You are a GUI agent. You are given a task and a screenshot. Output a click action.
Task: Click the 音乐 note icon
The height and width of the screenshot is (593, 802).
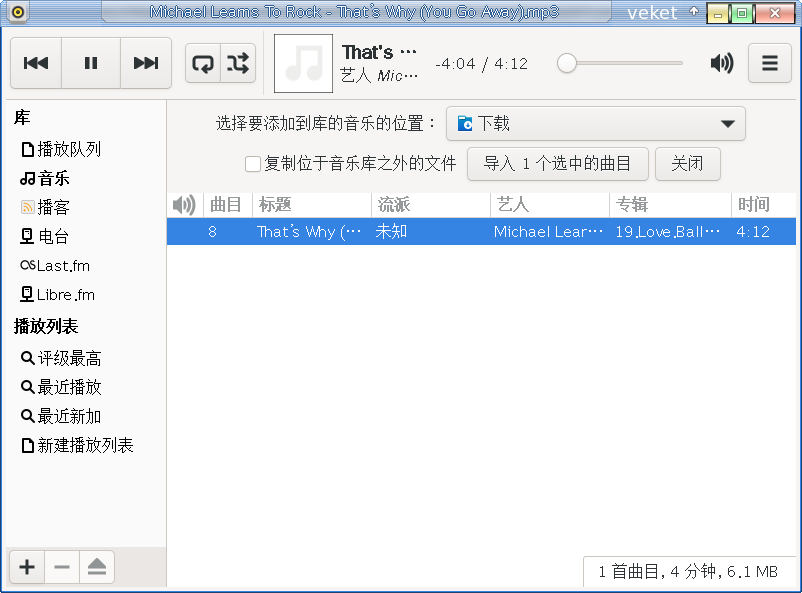click(28, 179)
